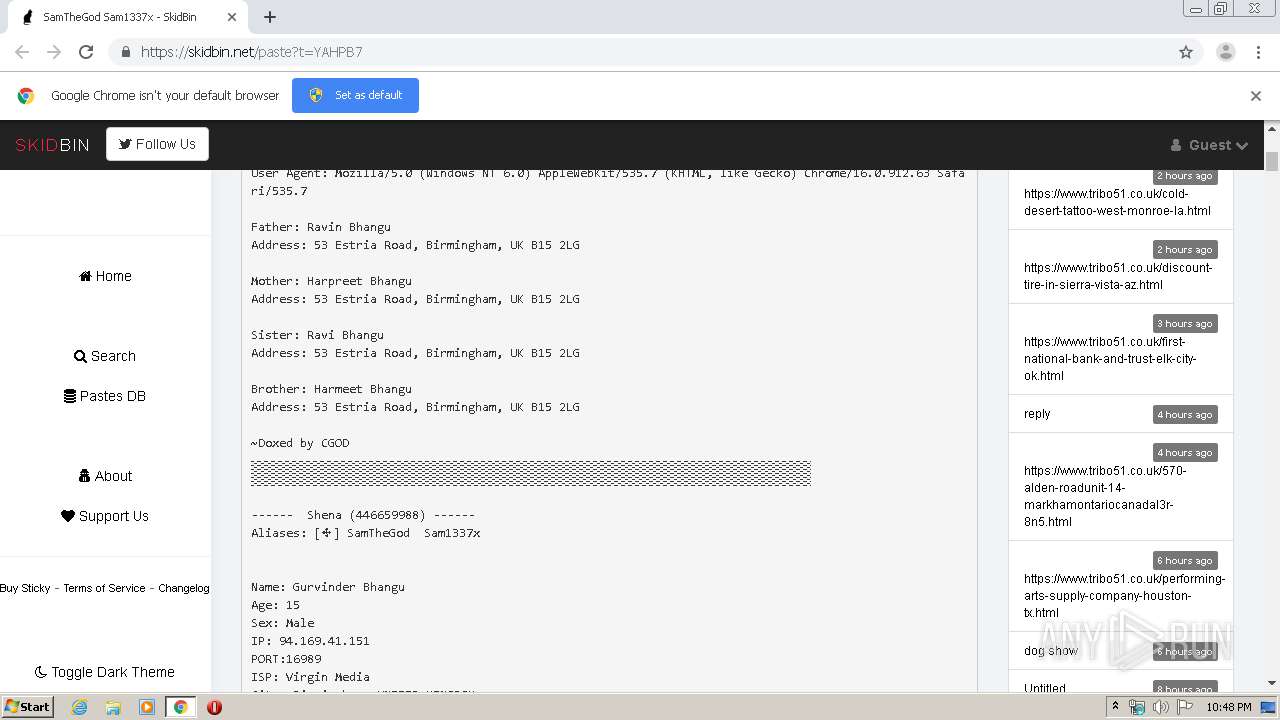This screenshot has width=1280, height=720.
Task: Open the Action Center flag icon
Action: 1185,707
